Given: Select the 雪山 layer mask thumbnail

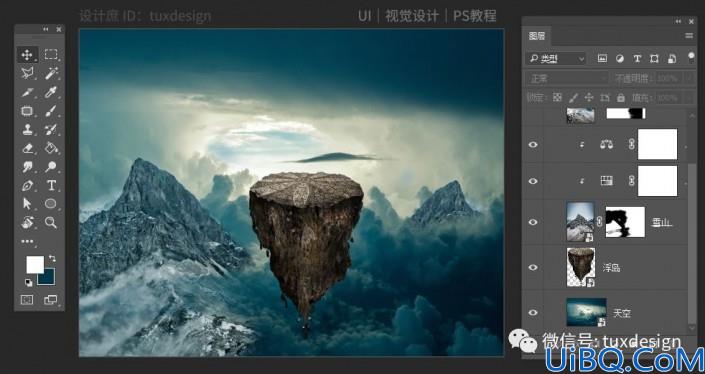Looking at the screenshot, I should pyautogui.click(x=625, y=222).
